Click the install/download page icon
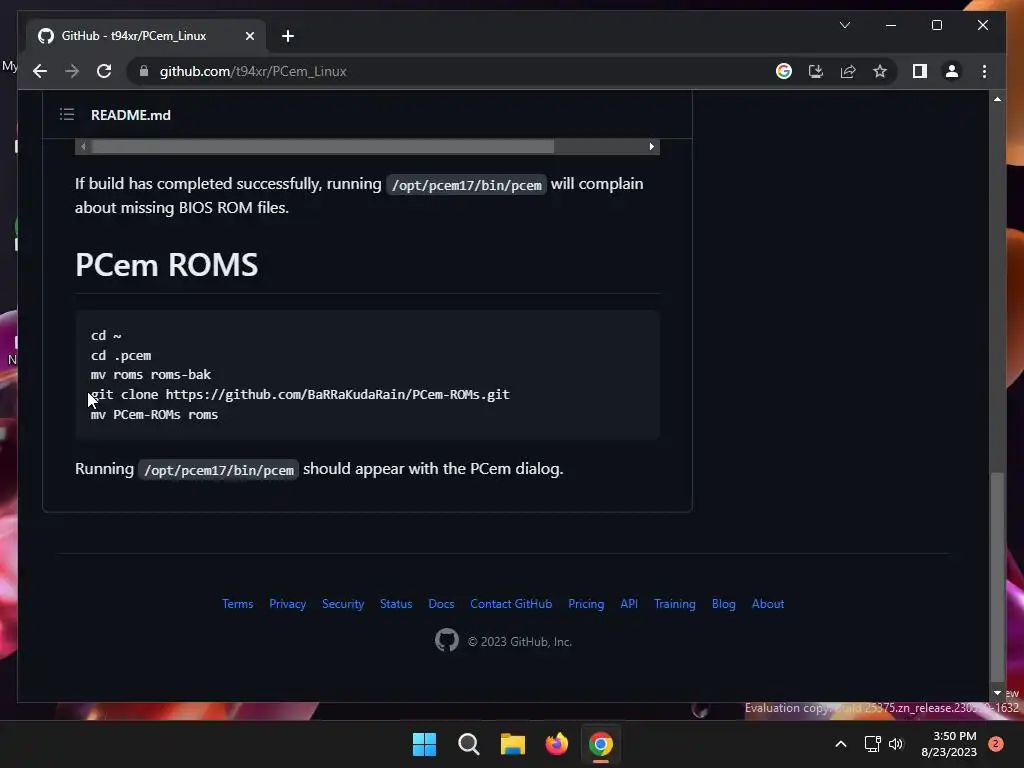Screen dimensions: 1024x768 pos(816,71)
